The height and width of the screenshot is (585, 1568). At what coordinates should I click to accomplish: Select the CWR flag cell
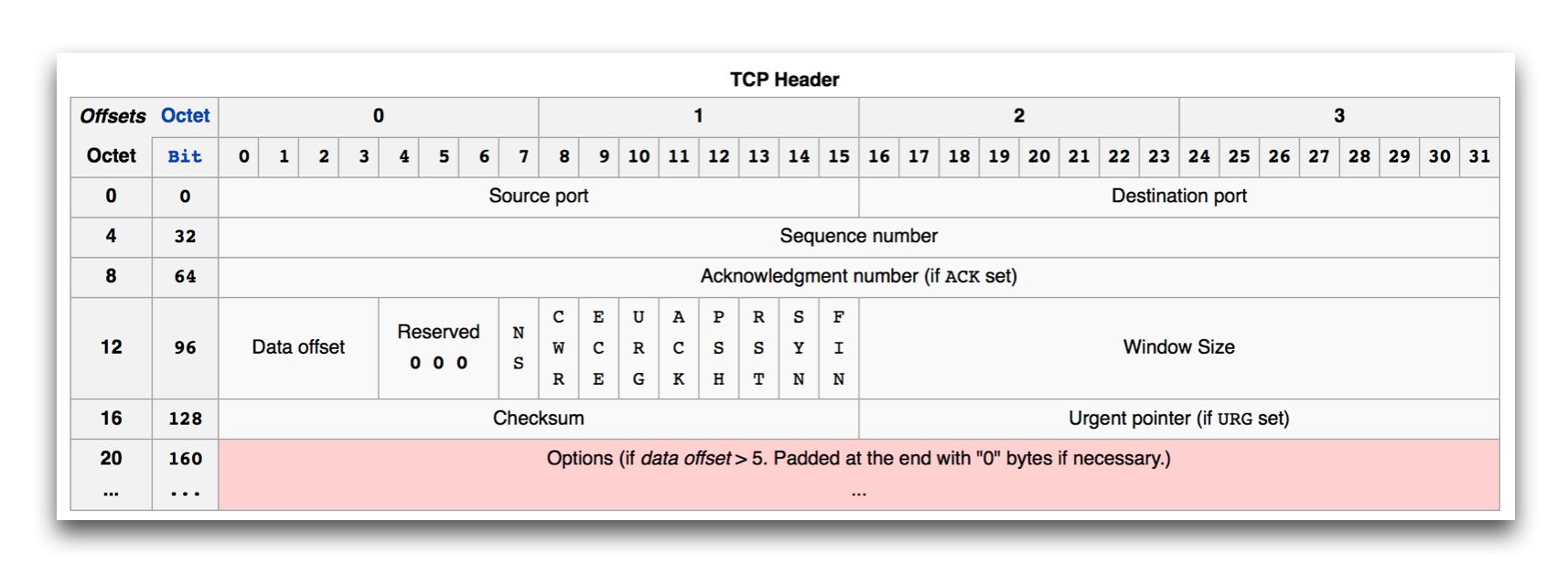558,348
